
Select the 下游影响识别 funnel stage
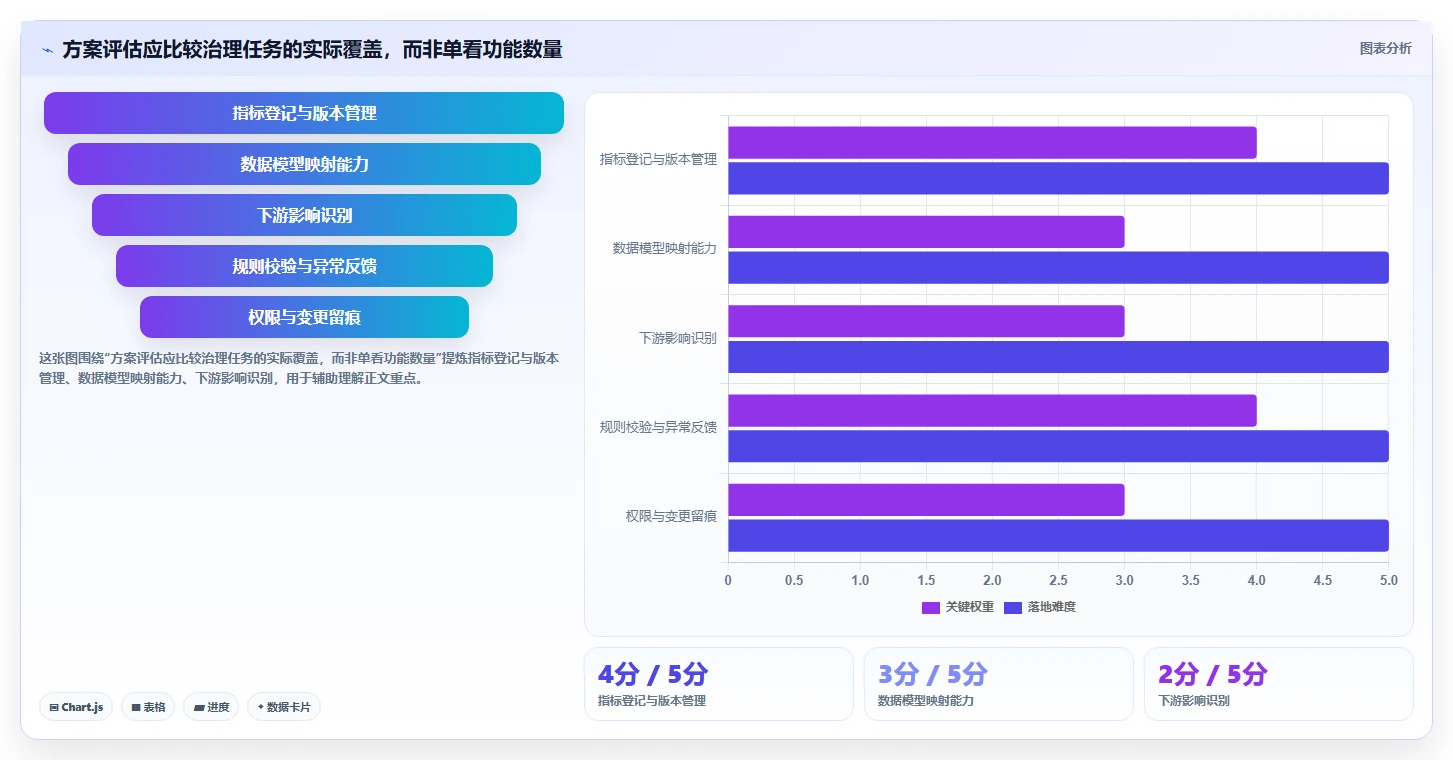click(304, 215)
